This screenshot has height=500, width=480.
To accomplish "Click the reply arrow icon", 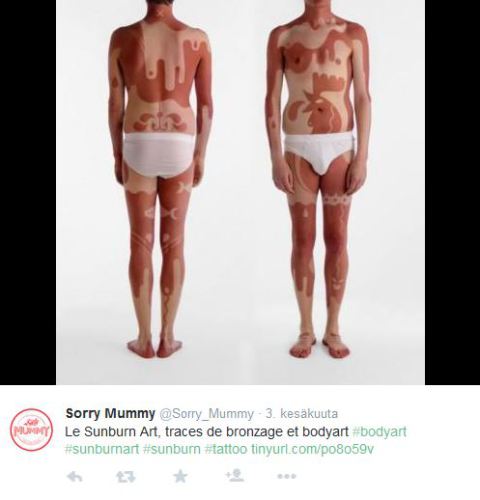I will tap(75, 477).
